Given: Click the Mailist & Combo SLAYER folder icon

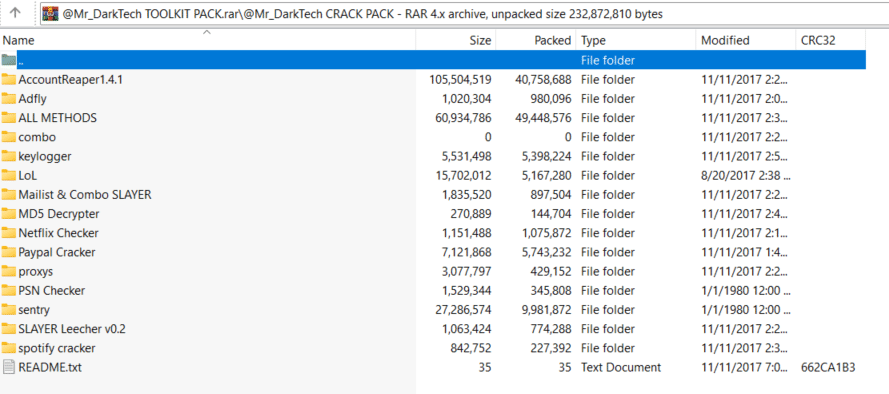Looking at the screenshot, I should tap(9, 194).
